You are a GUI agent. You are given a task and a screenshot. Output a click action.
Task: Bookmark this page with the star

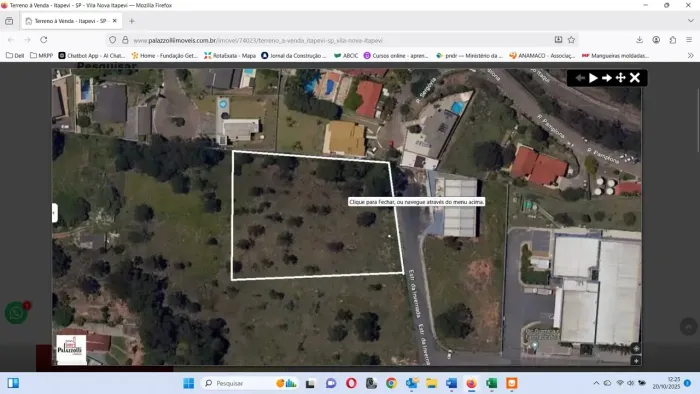pyautogui.click(x=571, y=40)
